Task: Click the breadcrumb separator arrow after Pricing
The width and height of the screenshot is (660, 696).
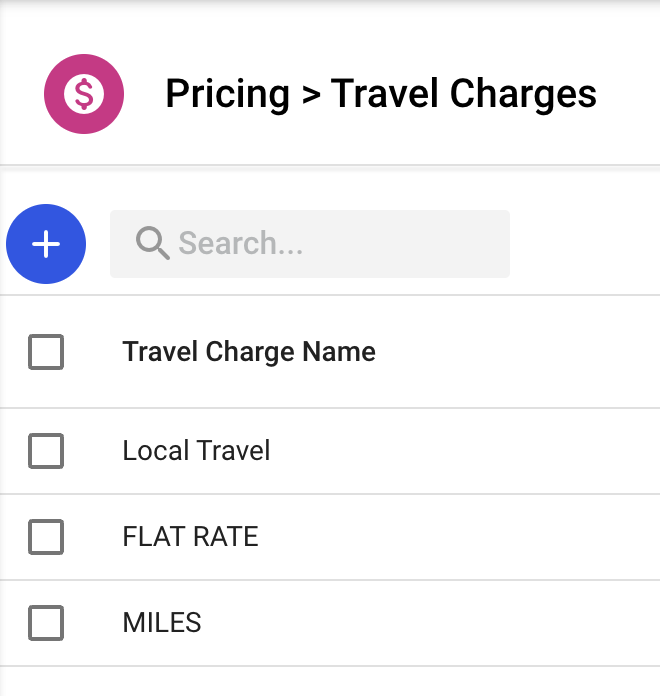Action: 310,95
